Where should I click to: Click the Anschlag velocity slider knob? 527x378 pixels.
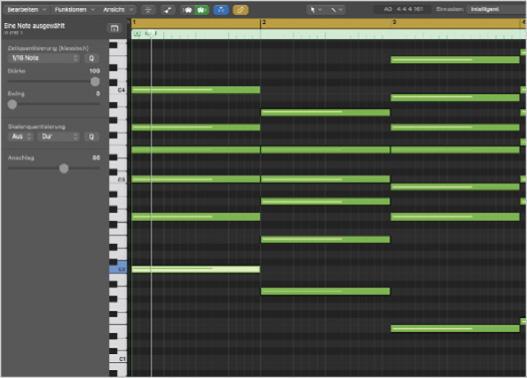pos(64,168)
